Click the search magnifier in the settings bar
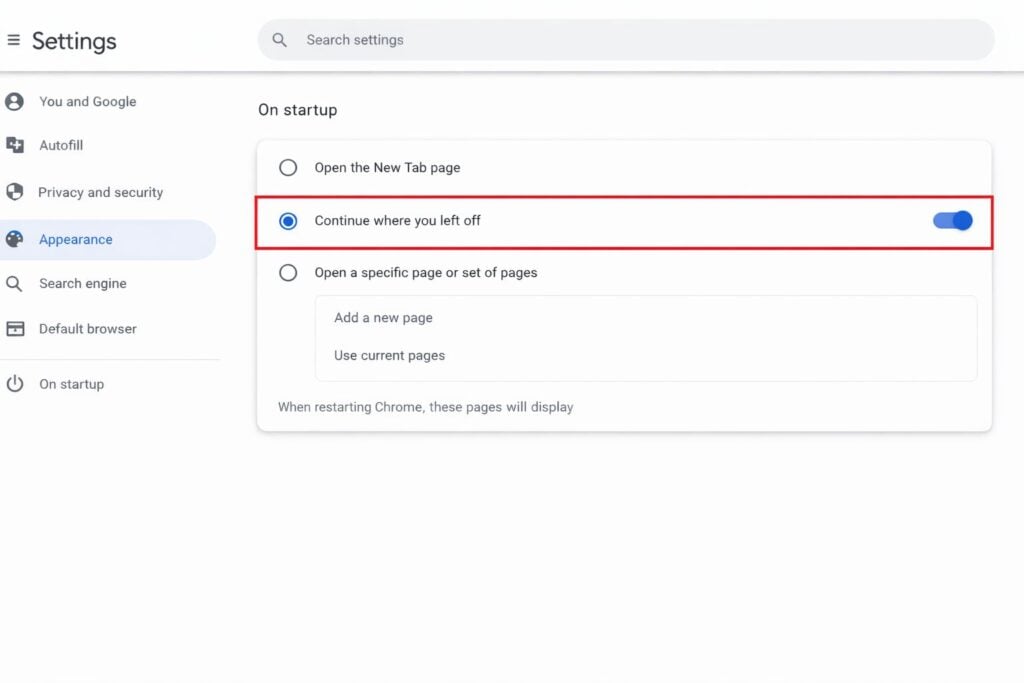This screenshot has width=1024, height=683. click(x=279, y=40)
